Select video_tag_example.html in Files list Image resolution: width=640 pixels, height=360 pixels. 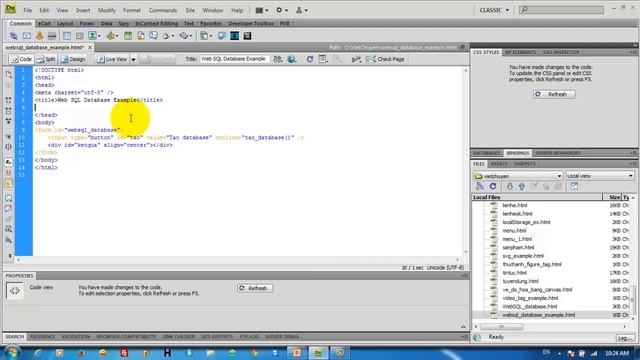530,298
